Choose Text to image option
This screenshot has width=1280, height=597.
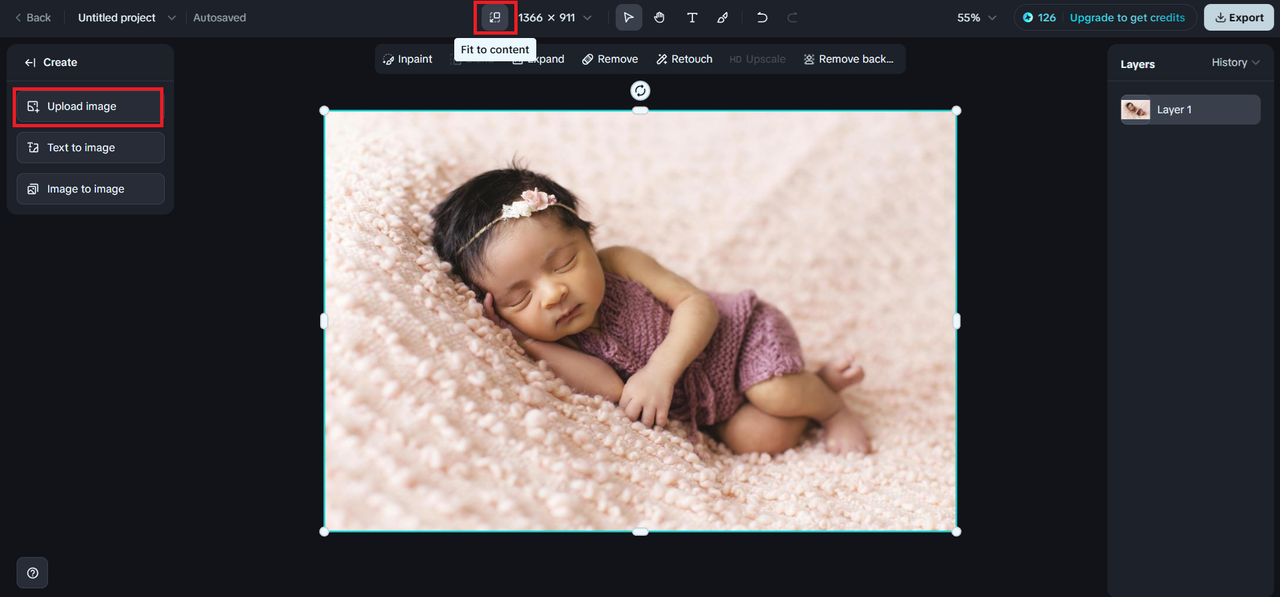coord(90,147)
